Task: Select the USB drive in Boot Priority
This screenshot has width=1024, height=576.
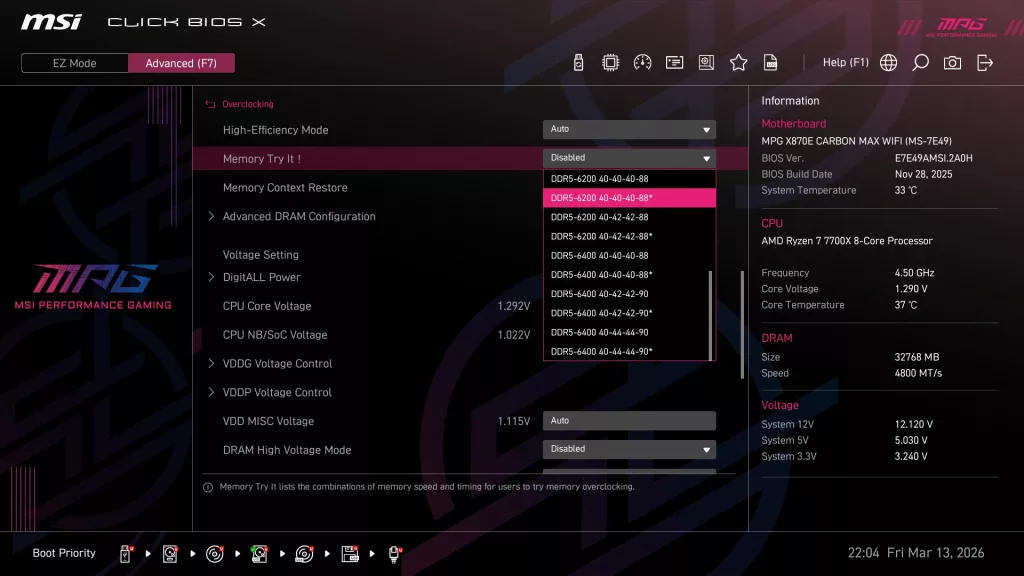Action: click(125, 553)
